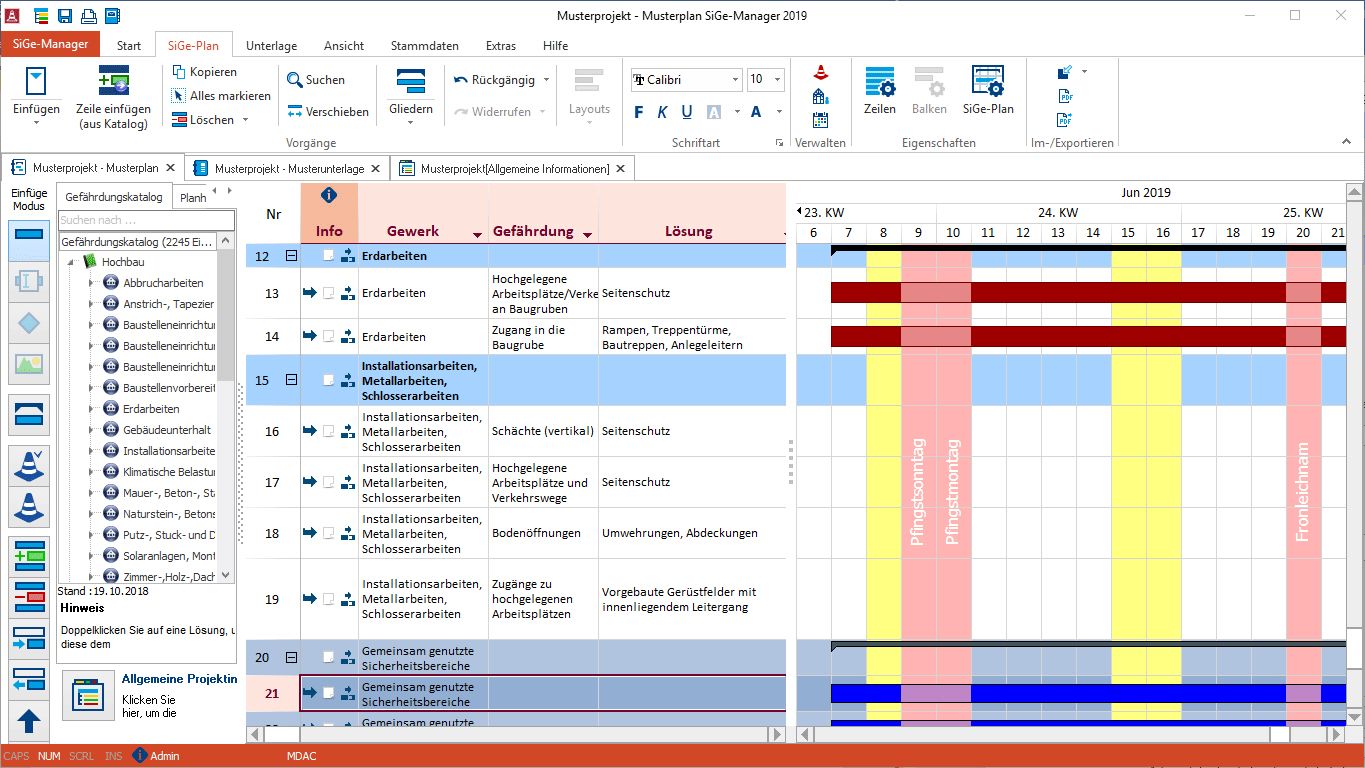This screenshot has height=768, width=1365.
Task: Toggle underline U formatting
Action: click(x=686, y=112)
